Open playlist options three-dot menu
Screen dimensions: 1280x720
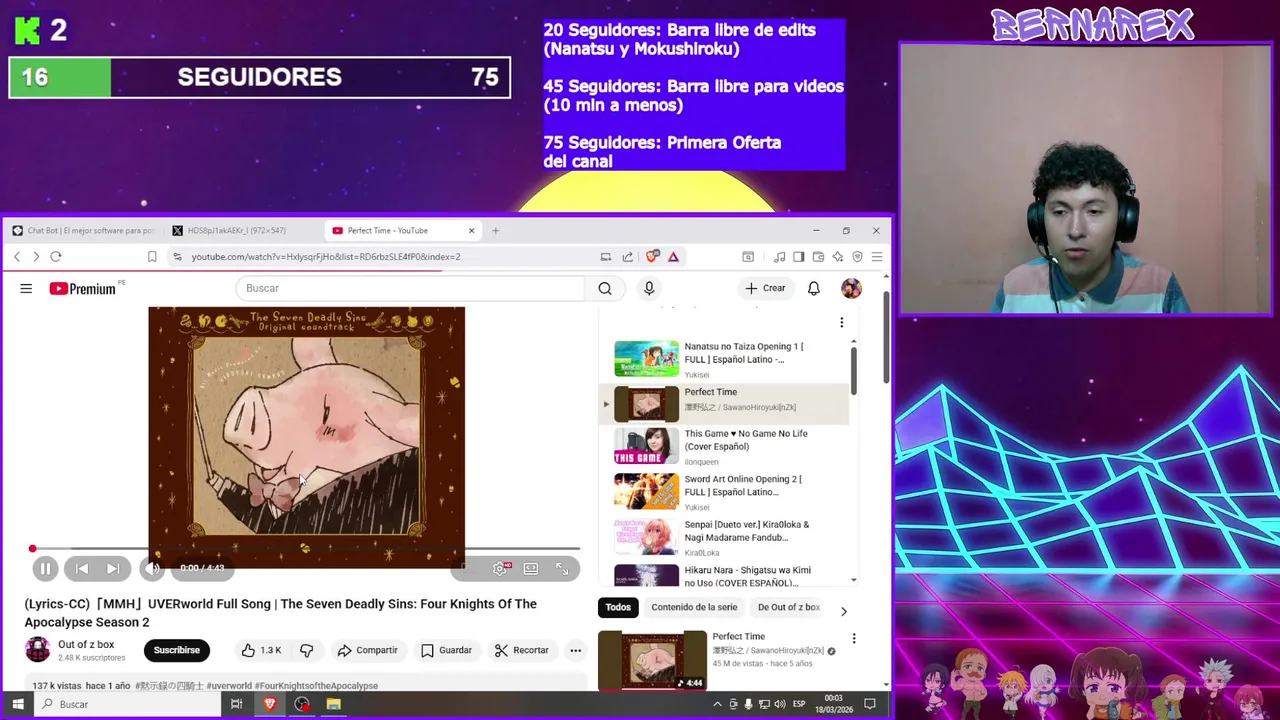click(x=841, y=322)
